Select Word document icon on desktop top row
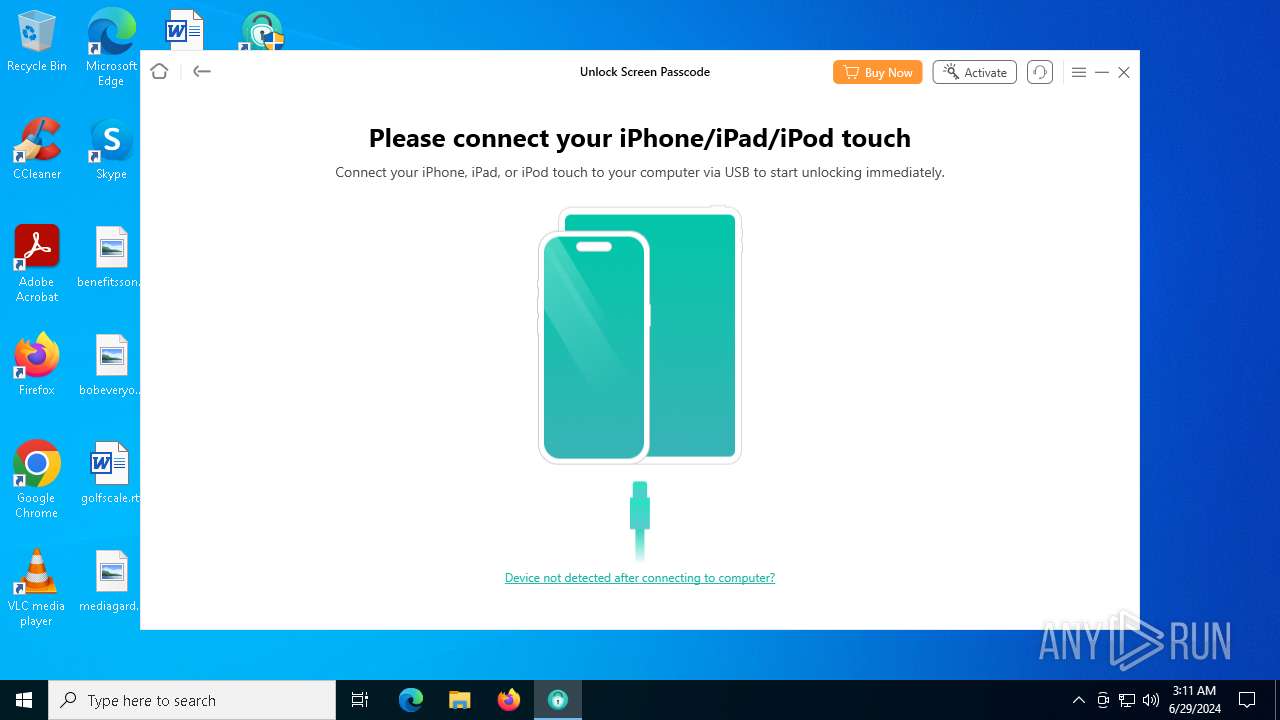 pyautogui.click(x=184, y=29)
